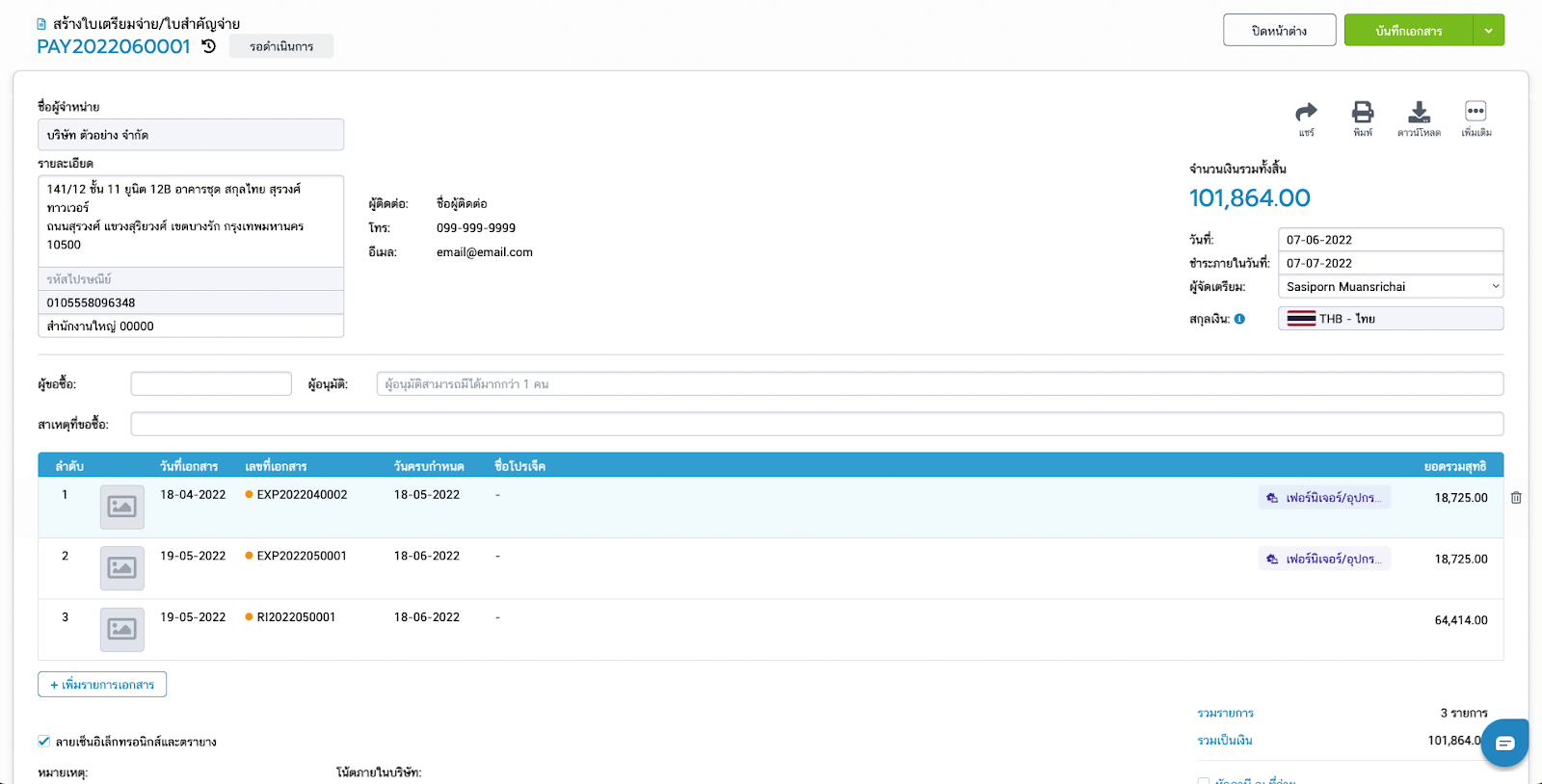Open the EXP2022040002 document link
Image resolution: width=1542 pixels, height=784 pixels.
coord(302,495)
